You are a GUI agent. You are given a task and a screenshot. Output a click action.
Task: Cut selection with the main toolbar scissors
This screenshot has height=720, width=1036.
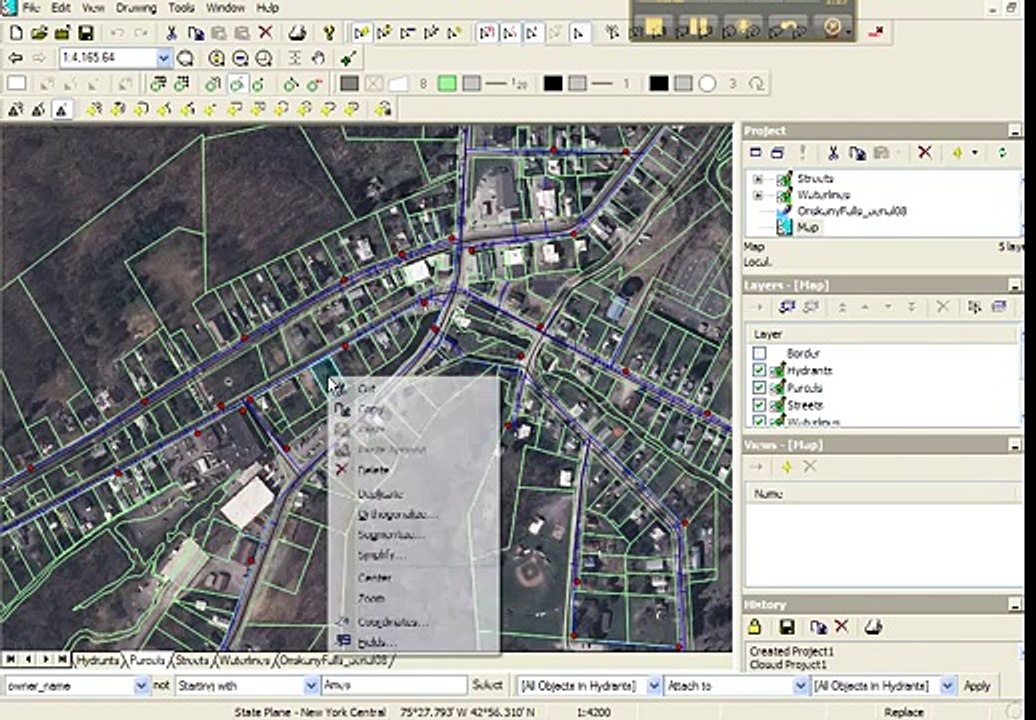tap(171, 32)
